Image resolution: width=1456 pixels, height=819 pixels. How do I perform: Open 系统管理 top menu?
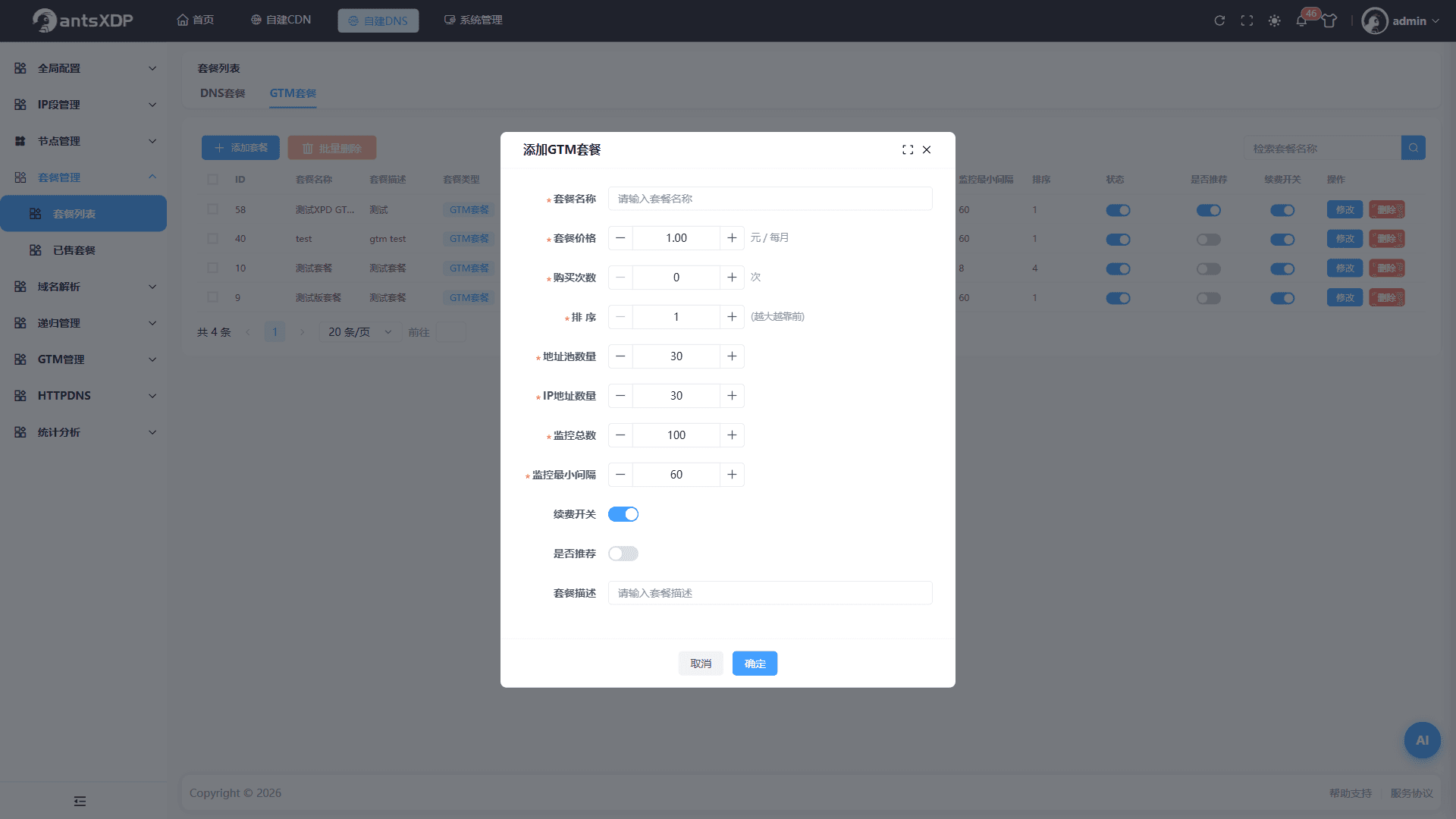tap(473, 20)
